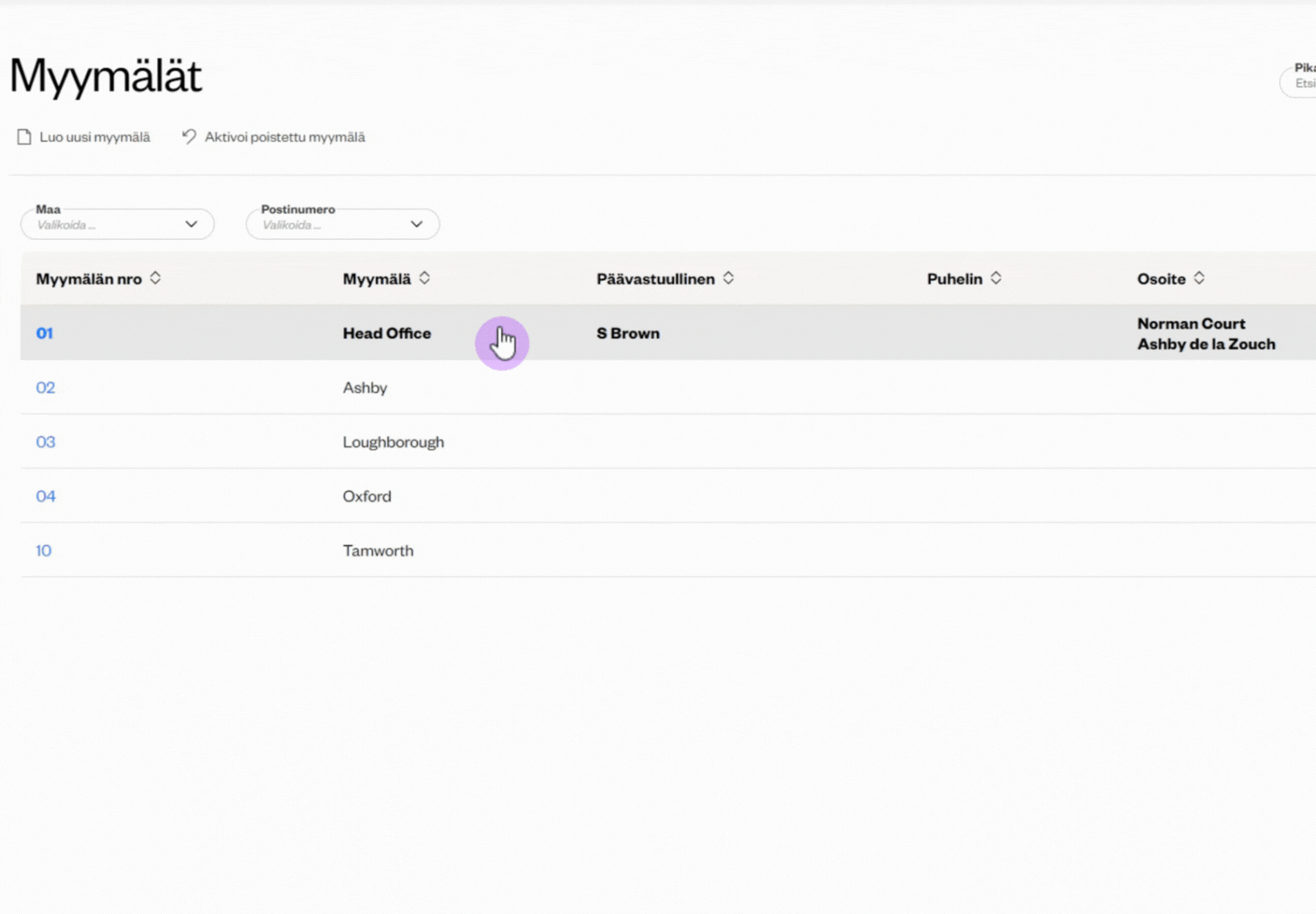Sort by Puhelin column arrows
Image resolution: width=1316 pixels, height=914 pixels.
tap(996, 279)
